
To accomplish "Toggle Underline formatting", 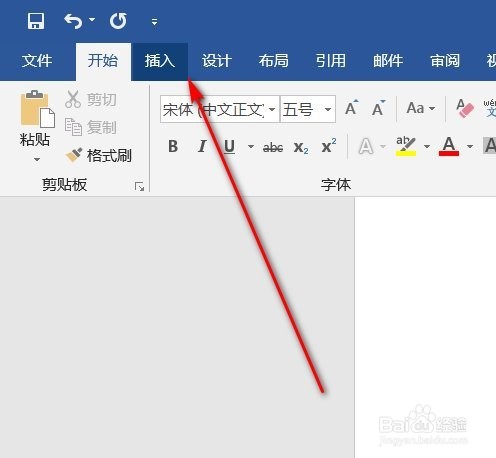I will (x=229, y=147).
